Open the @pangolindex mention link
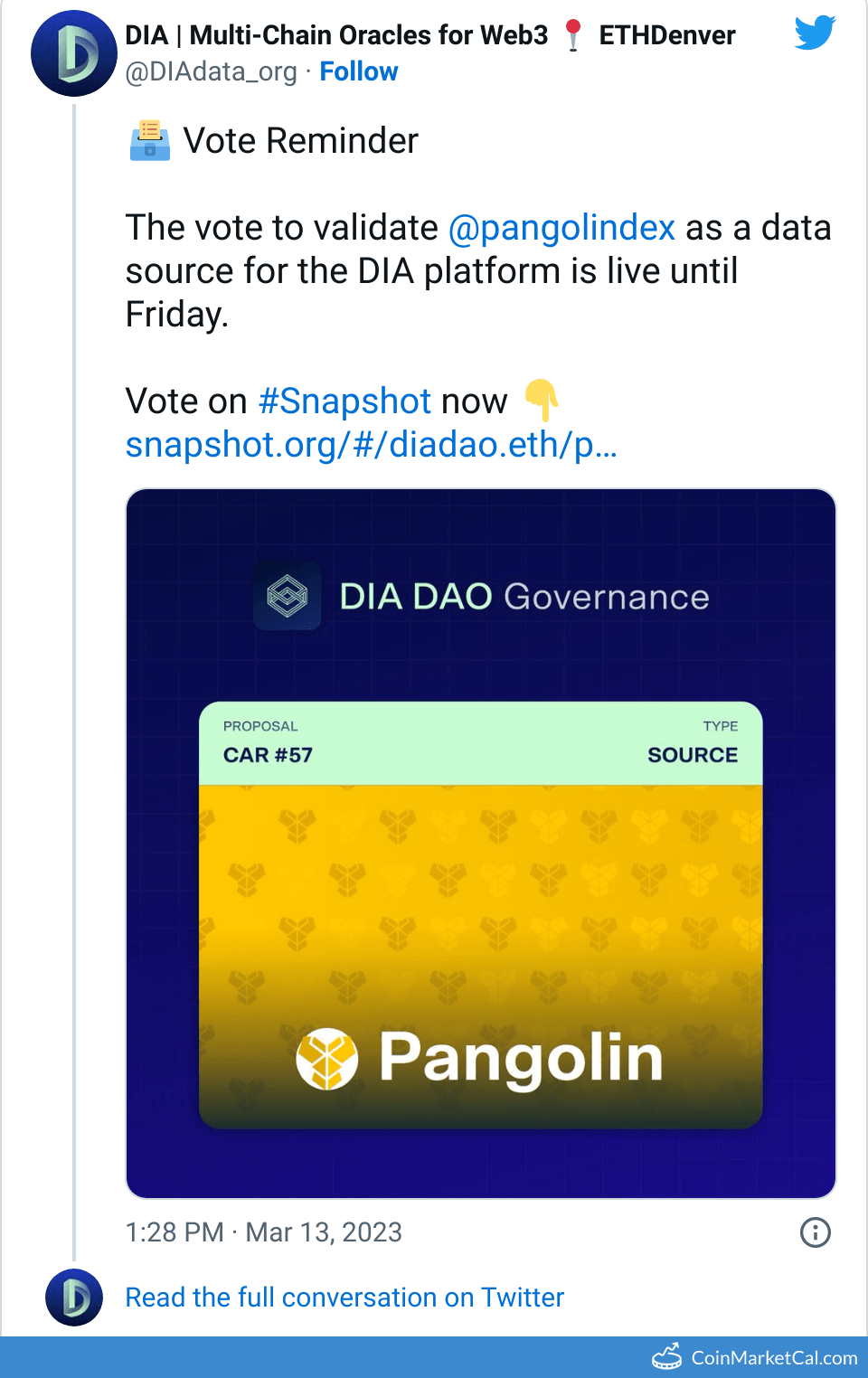This screenshot has width=868, height=1378. coord(561,228)
